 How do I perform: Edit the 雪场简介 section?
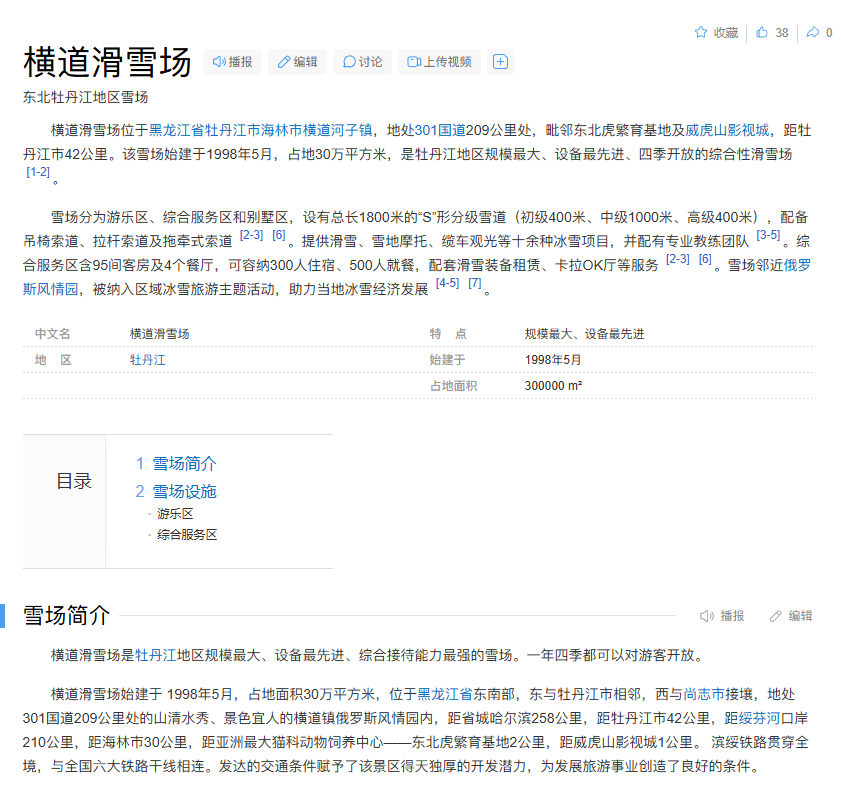coord(791,616)
